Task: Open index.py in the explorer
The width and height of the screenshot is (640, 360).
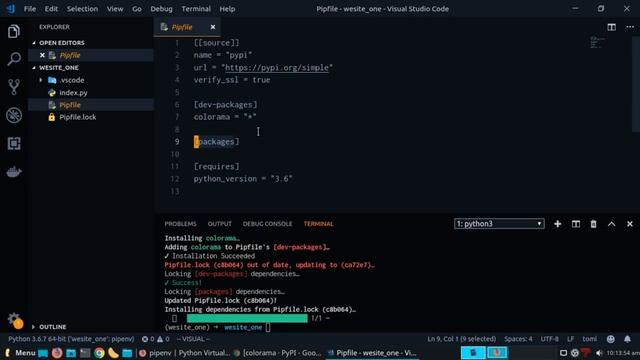Action: point(73,93)
